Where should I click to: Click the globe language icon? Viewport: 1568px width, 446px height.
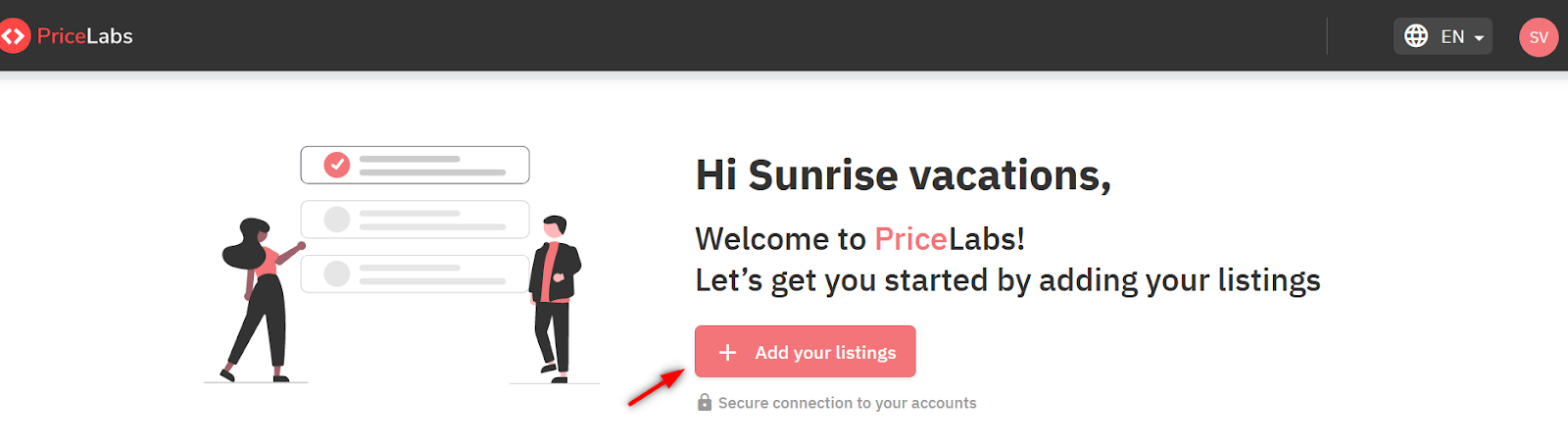click(x=1416, y=36)
